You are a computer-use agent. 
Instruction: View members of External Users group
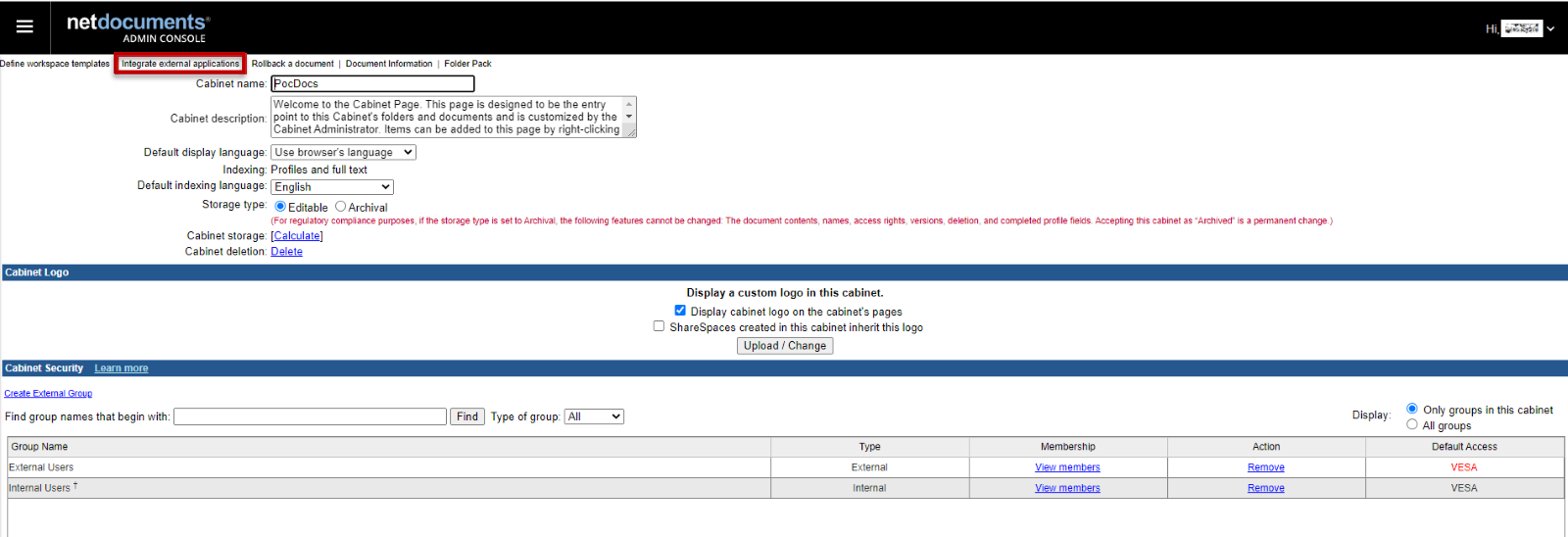[x=1067, y=467]
